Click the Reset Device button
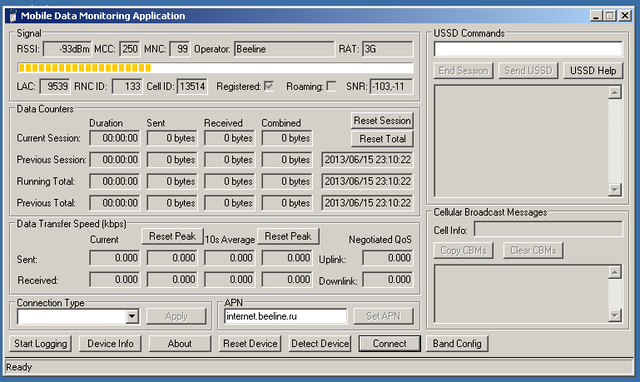The height and width of the screenshot is (382, 640). (x=250, y=344)
